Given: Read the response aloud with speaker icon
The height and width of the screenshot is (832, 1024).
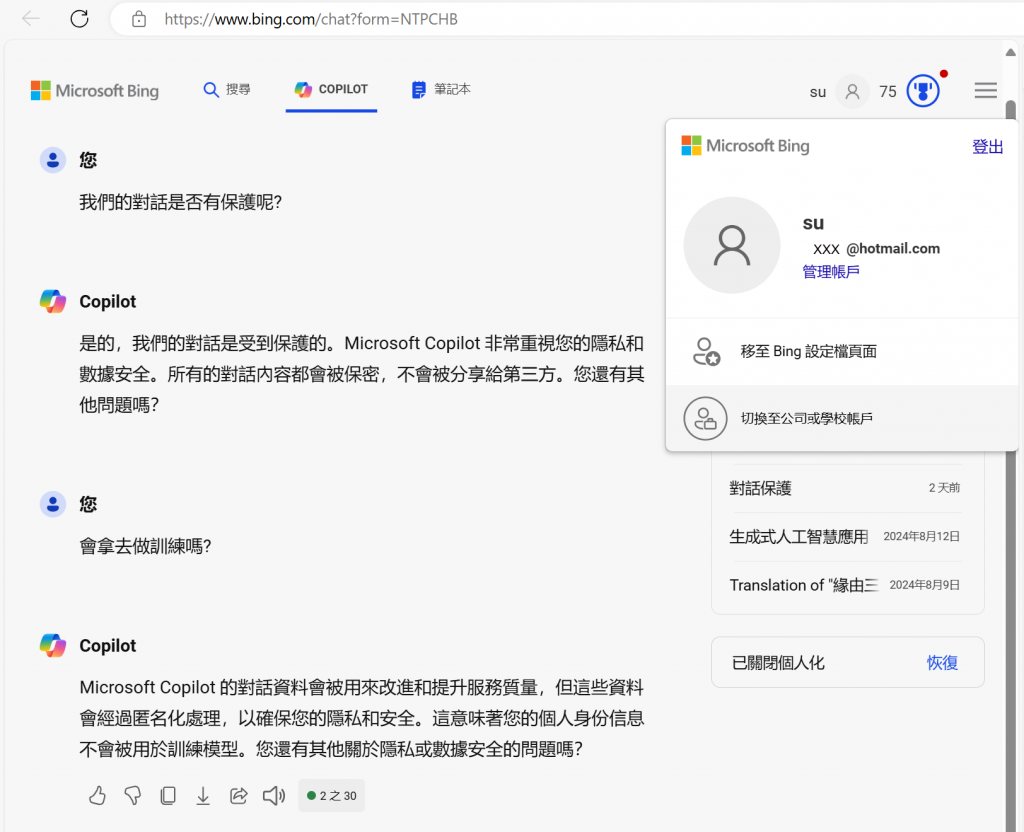Looking at the screenshot, I should click(x=274, y=795).
